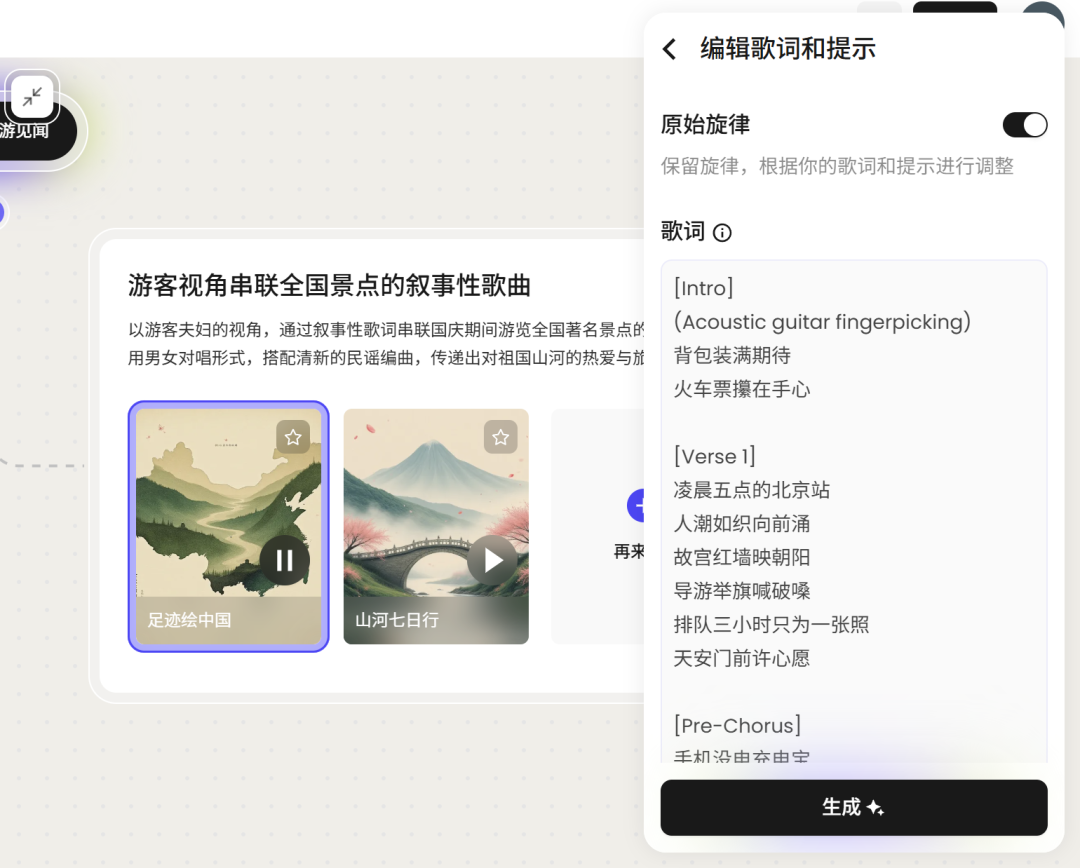Go back from the lyrics and prompt editing panel
Image resolution: width=1080 pixels, height=868 pixels.
(x=669, y=49)
